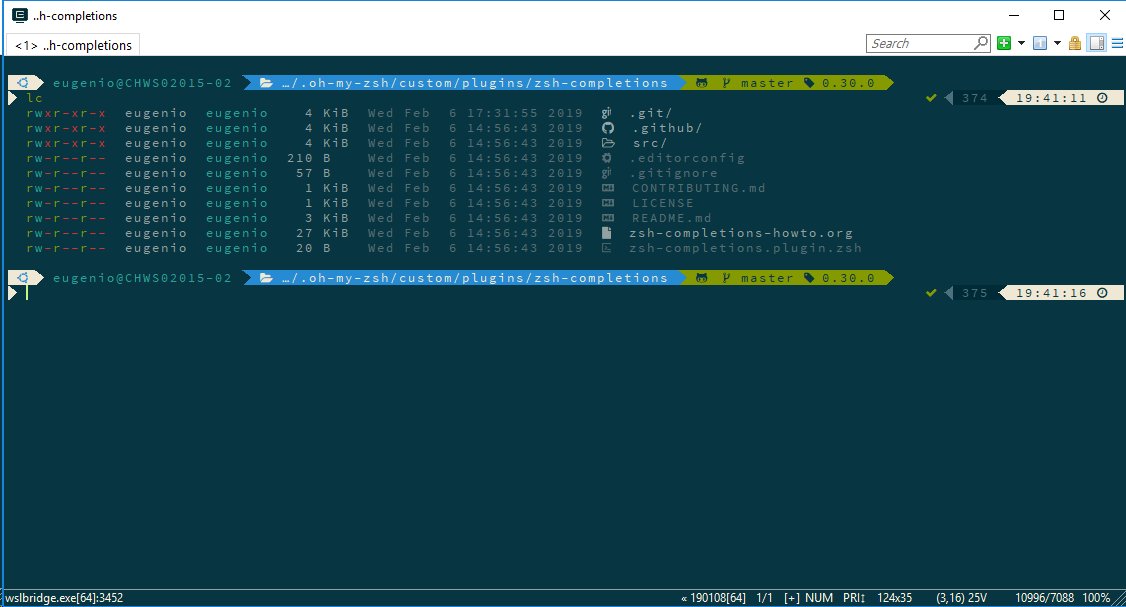Viewport: 1126px width, 607px height.
Task: Click '210 B' size of .editorconfig
Action: tap(310, 158)
